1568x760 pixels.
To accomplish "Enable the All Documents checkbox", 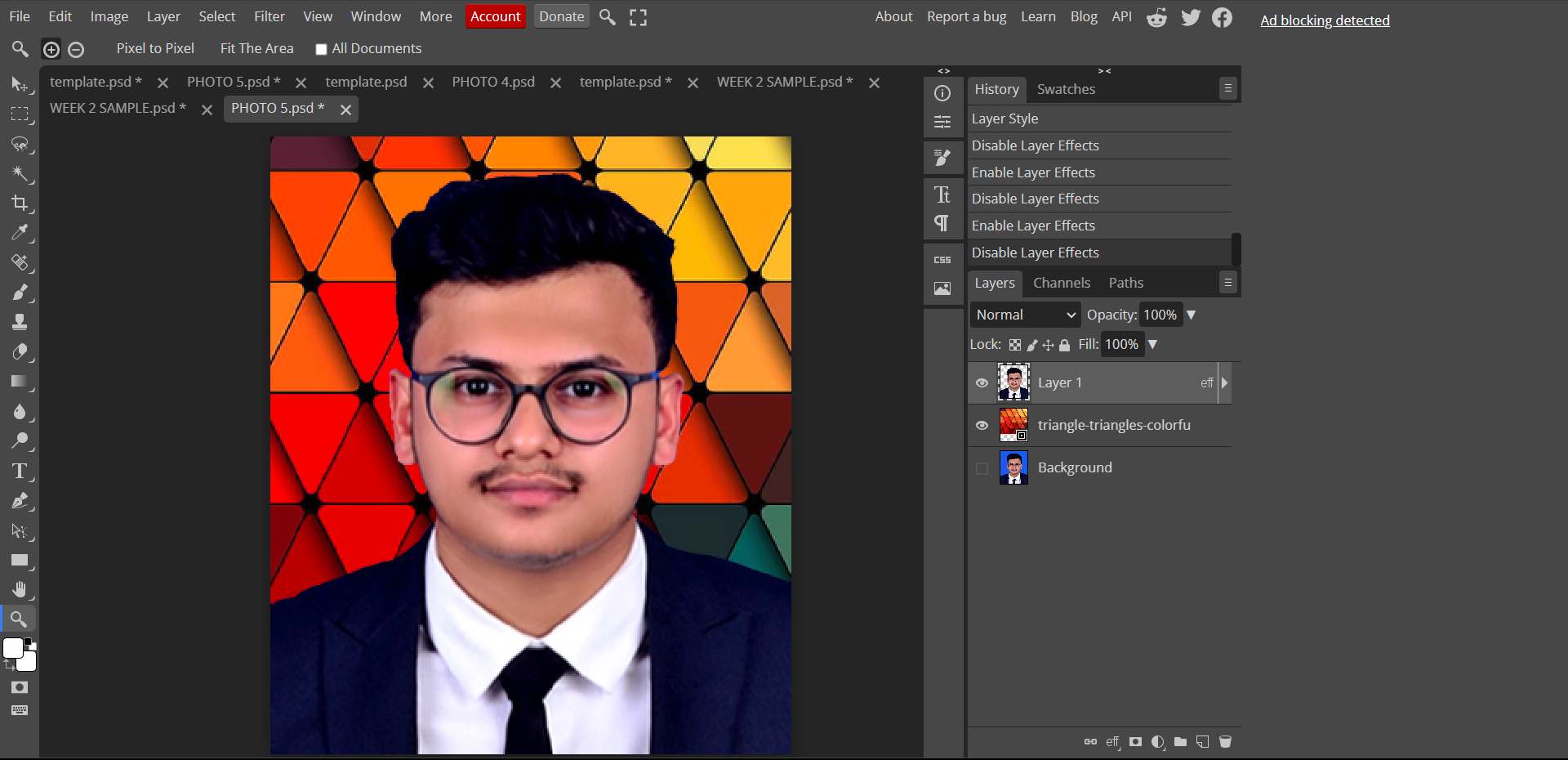I will [321, 50].
